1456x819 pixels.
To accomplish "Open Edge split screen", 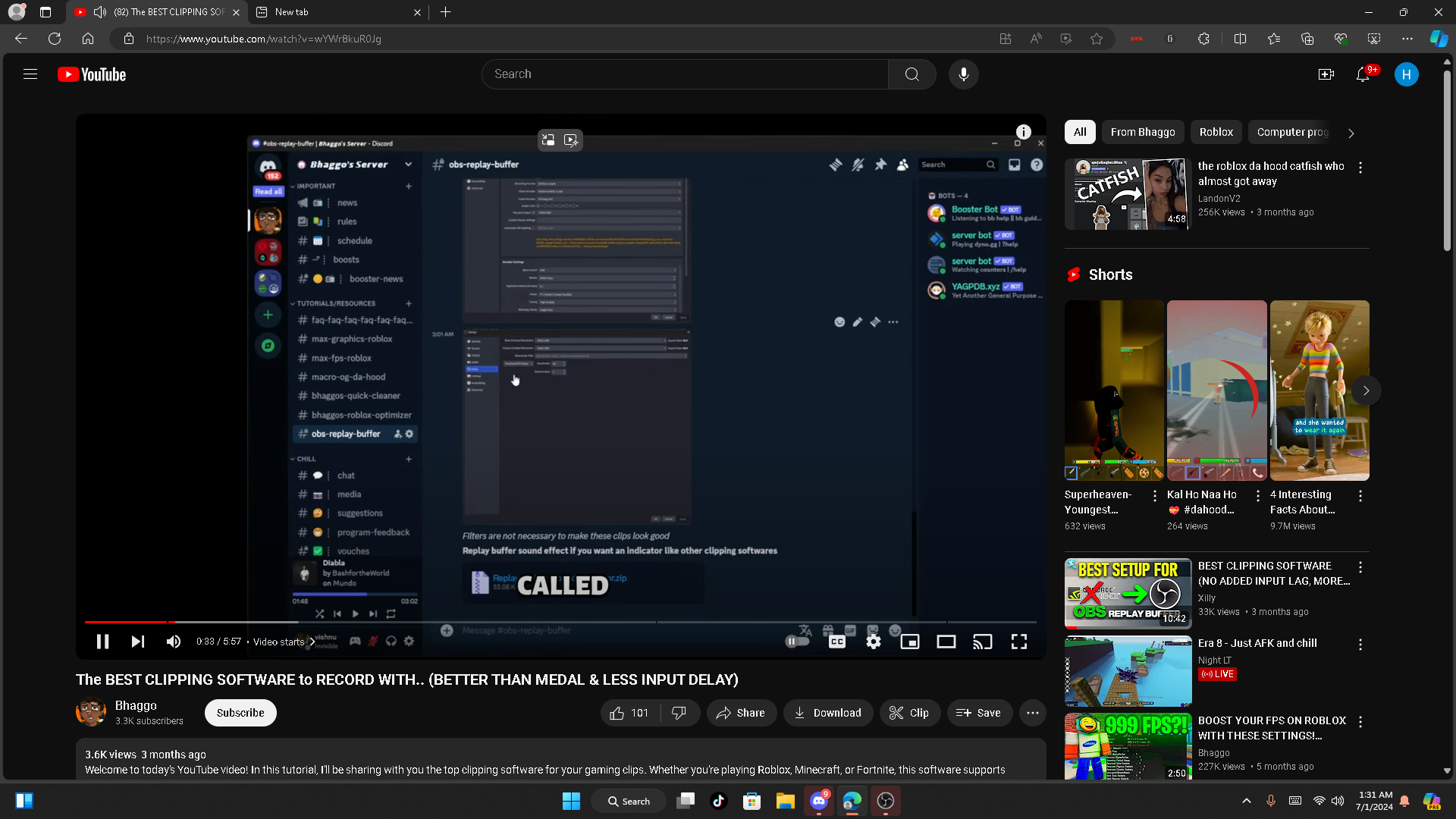I will [x=1241, y=39].
